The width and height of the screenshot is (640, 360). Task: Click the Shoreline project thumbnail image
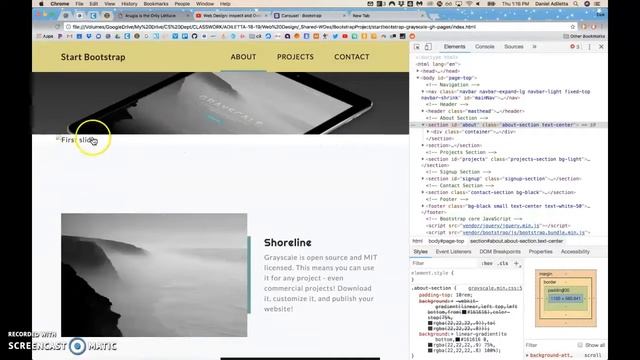(154, 275)
